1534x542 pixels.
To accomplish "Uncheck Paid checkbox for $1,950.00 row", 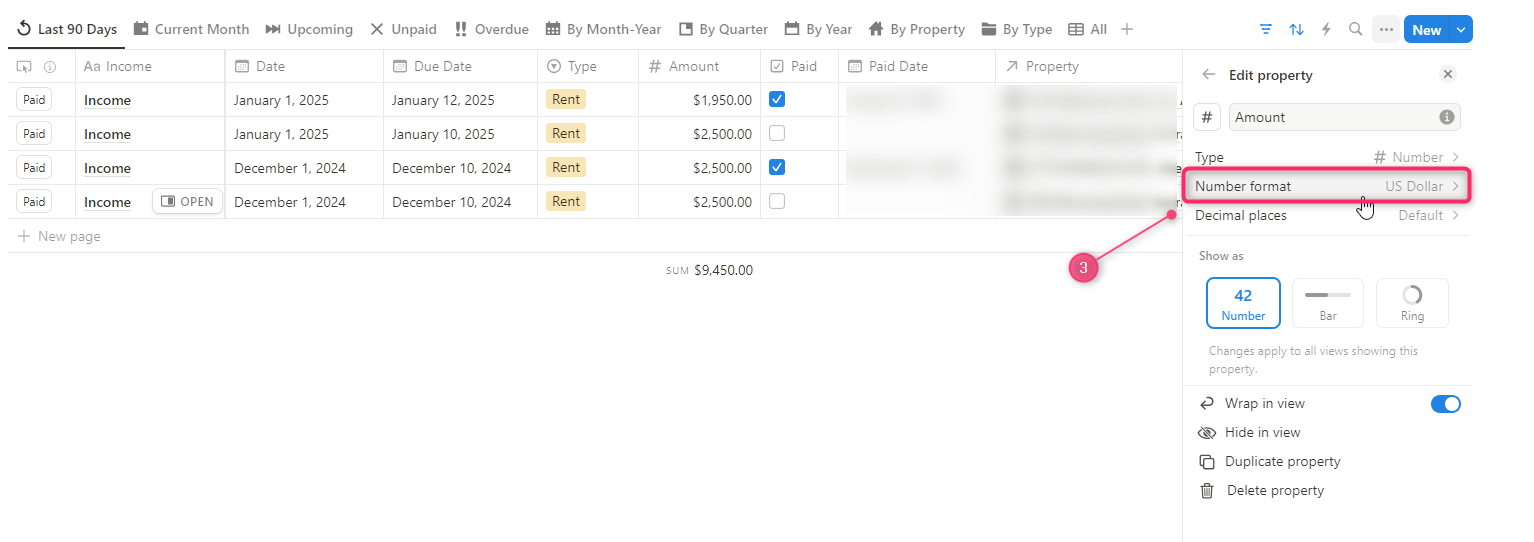I will coord(777,100).
